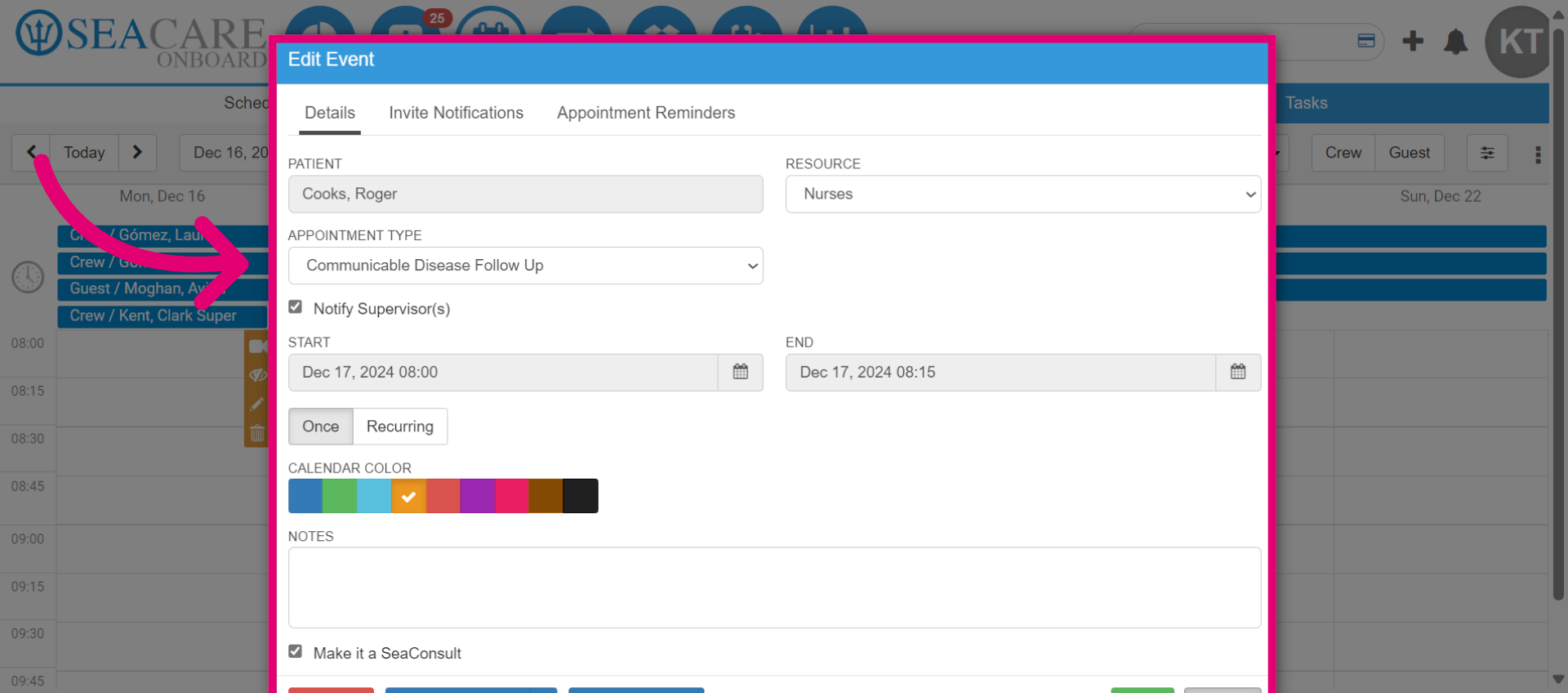Click into the Notes text area
This screenshot has height=693, width=1568.
click(774, 588)
